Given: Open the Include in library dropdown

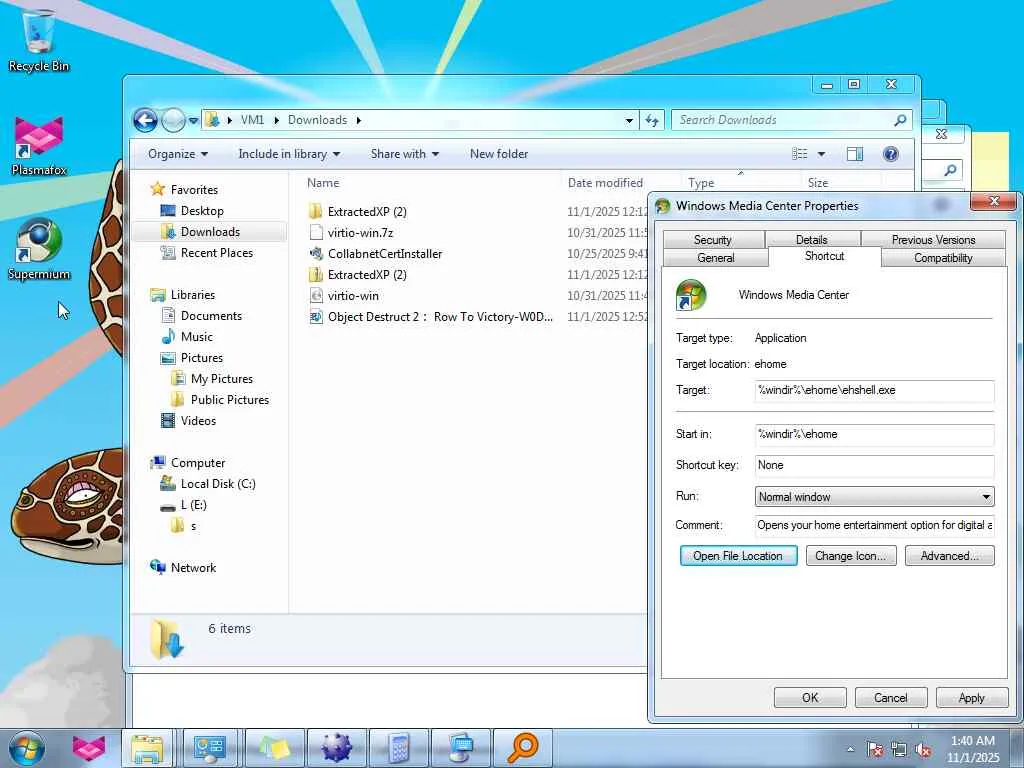Looking at the screenshot, I should (x=289, y=153).
